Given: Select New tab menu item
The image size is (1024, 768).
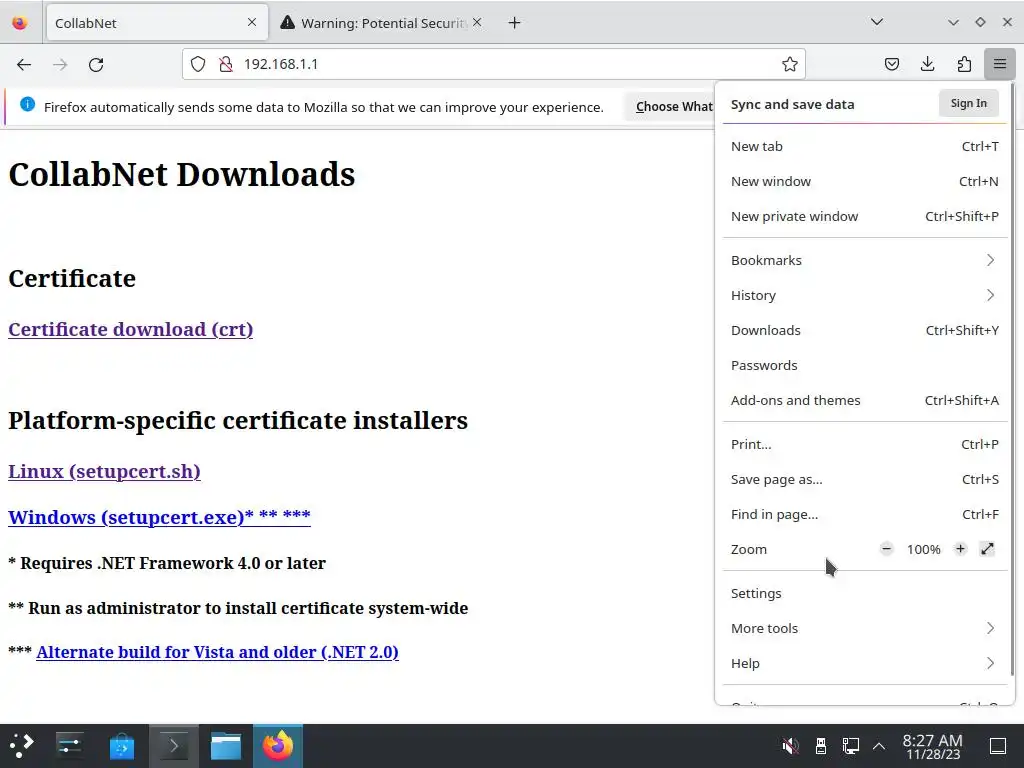Looking at the screenshot, I should click(865, 146).
